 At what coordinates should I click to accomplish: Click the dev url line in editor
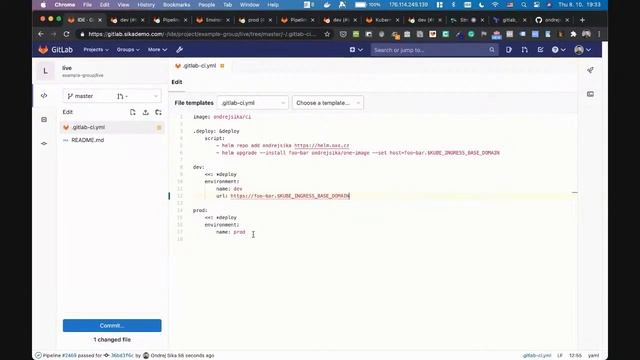click(282, 196)
